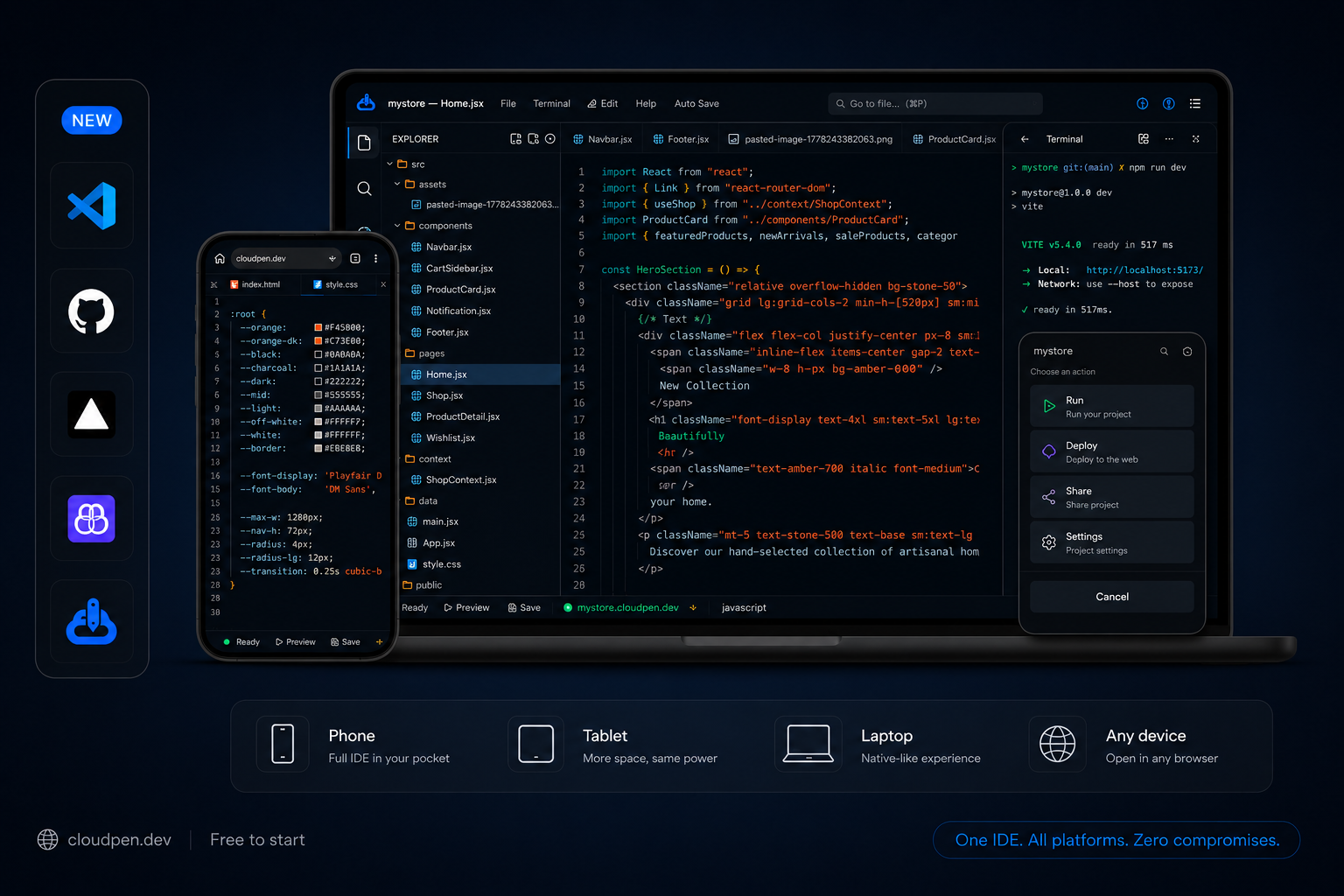Click the Cloudpen logo in laptop title bar
This screenshot has width=1344, height=896.
coord(366,103)
